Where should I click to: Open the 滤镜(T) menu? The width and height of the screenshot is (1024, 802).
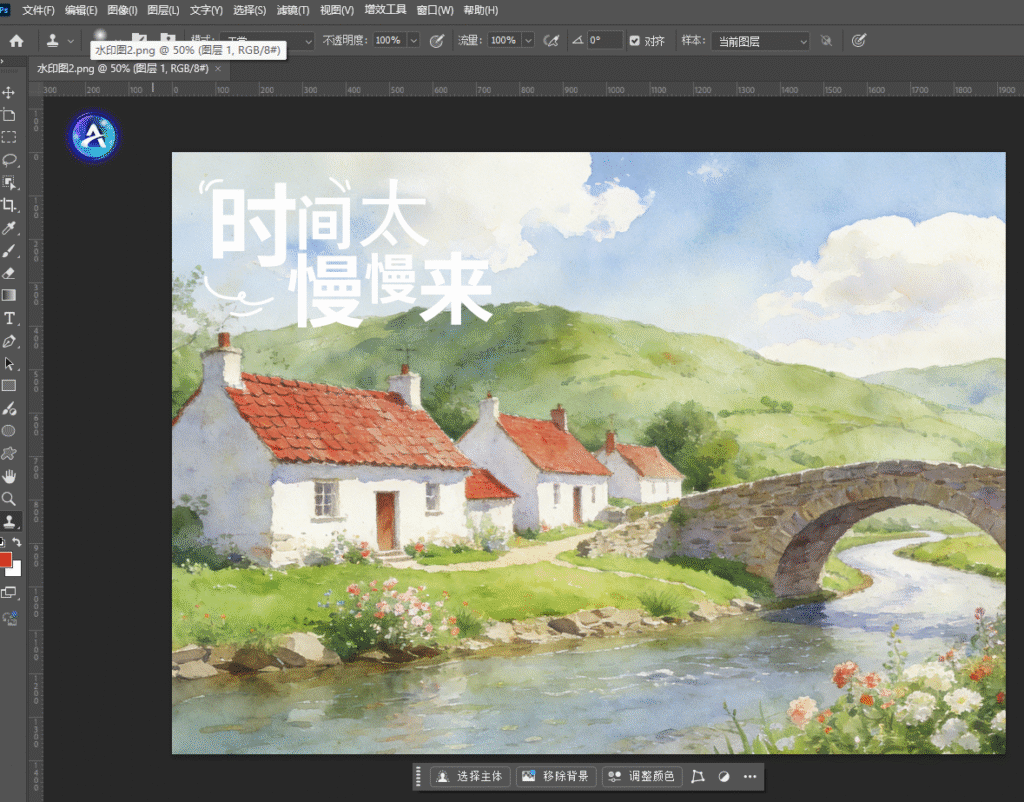[293, 10]
